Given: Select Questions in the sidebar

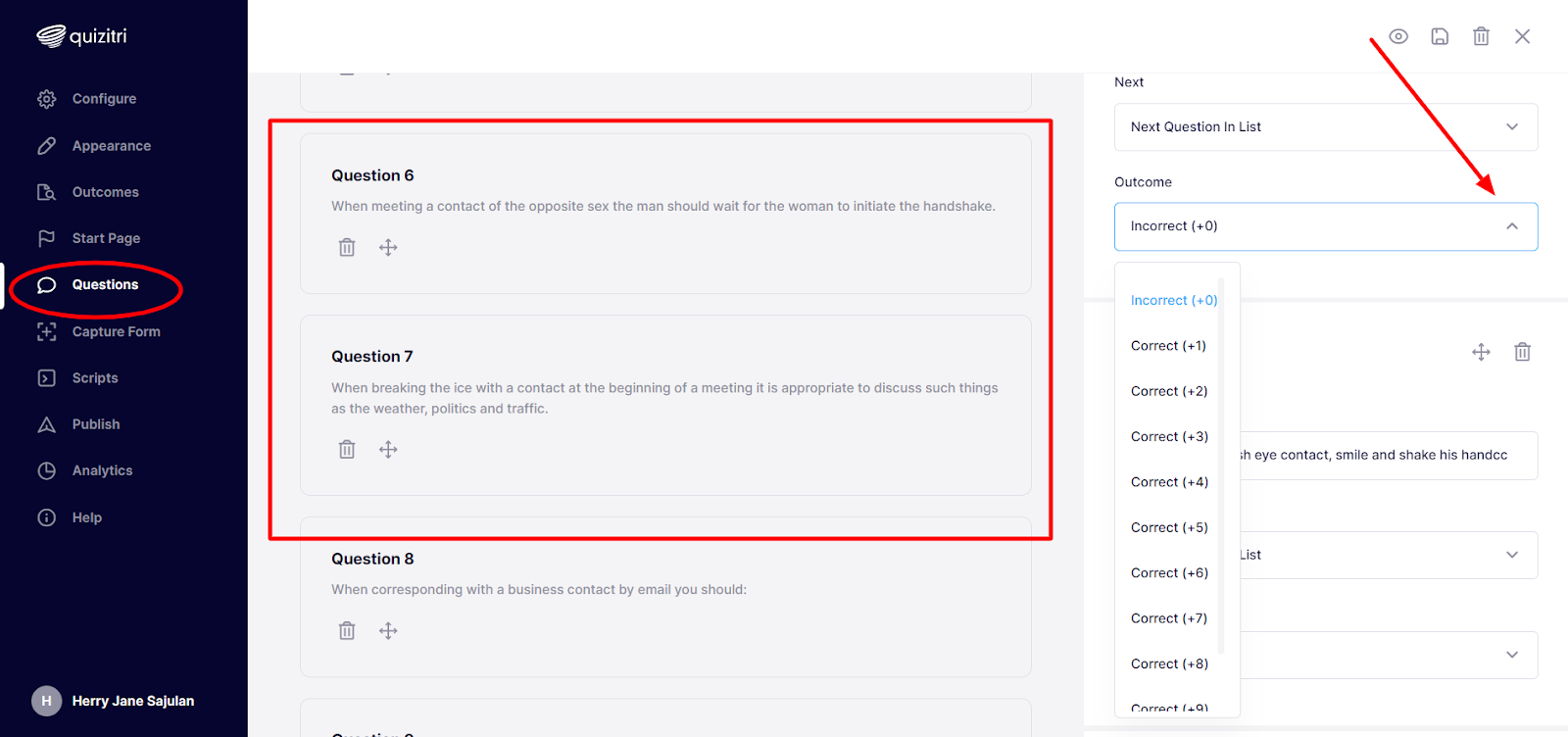Looking at the screenshot, I should point(105,285).
